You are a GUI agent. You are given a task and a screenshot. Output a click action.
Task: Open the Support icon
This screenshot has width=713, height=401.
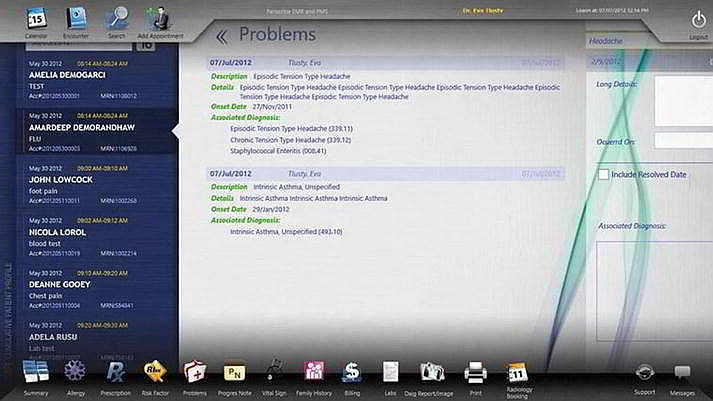point(645,372)
